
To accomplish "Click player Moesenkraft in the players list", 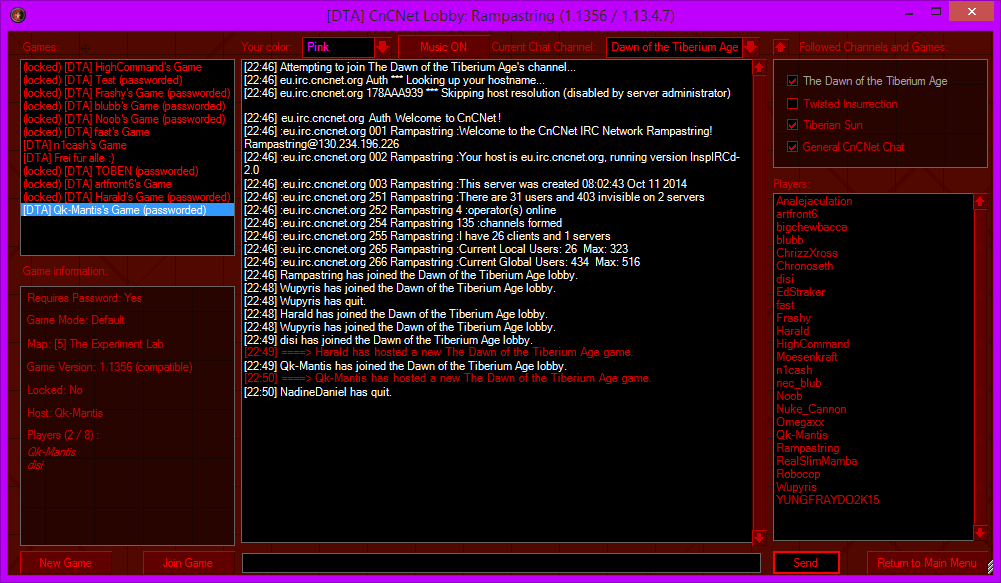I will coord(806,357).
